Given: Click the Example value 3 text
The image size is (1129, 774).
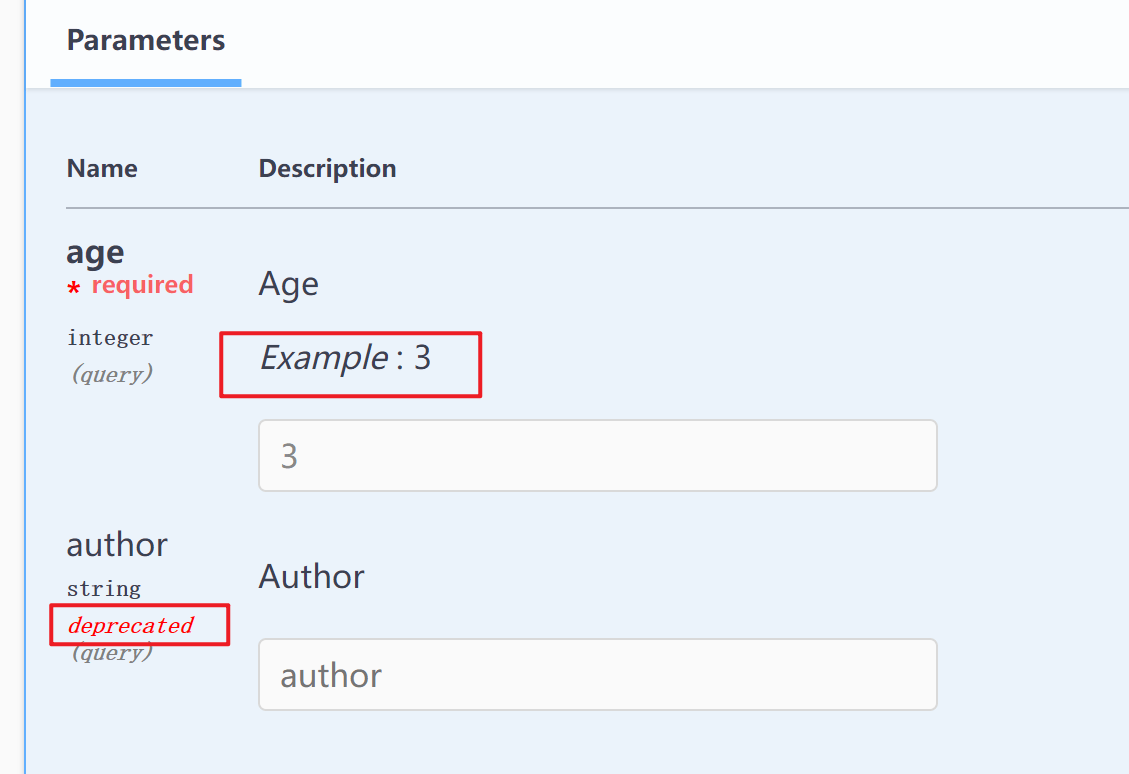Looking at the screenshot, I should 348,358.
